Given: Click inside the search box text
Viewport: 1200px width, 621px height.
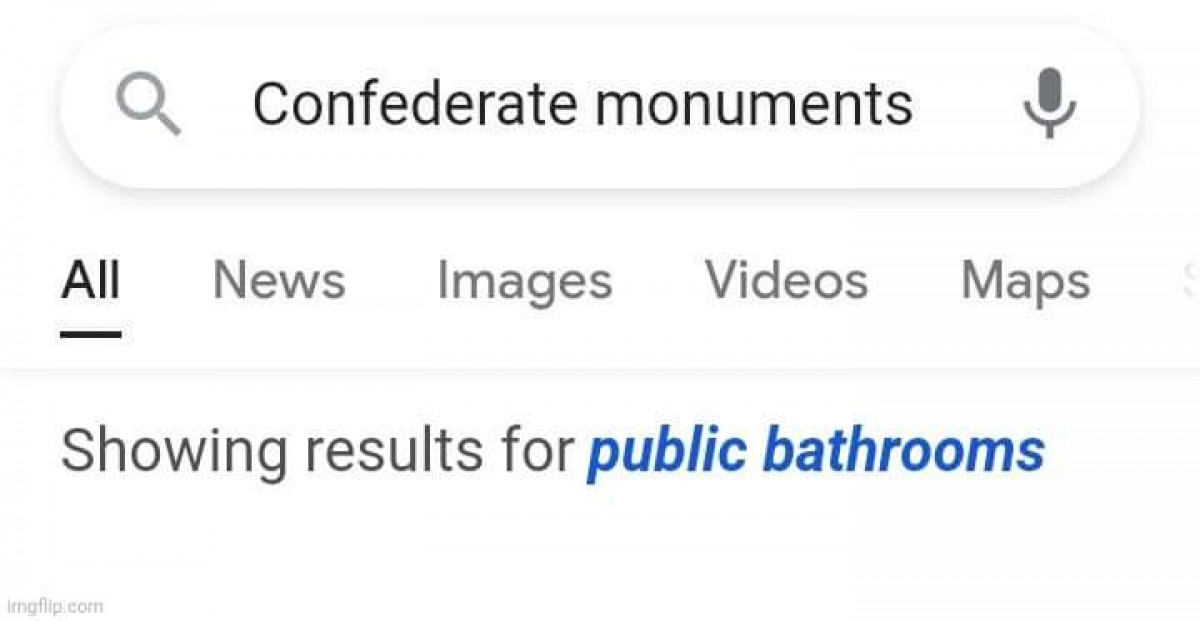Looking at the screenshot, I should (582, 104).
